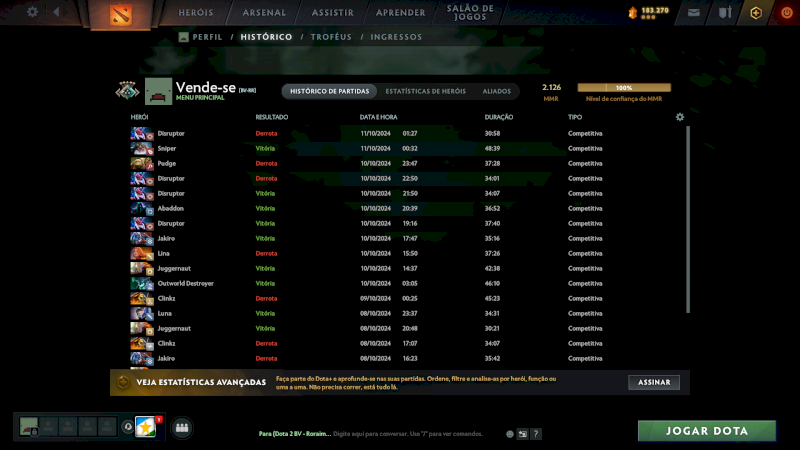Click the rank medal beside the avatar
Viewport: 800px width, 450px height.
(127, 91)
